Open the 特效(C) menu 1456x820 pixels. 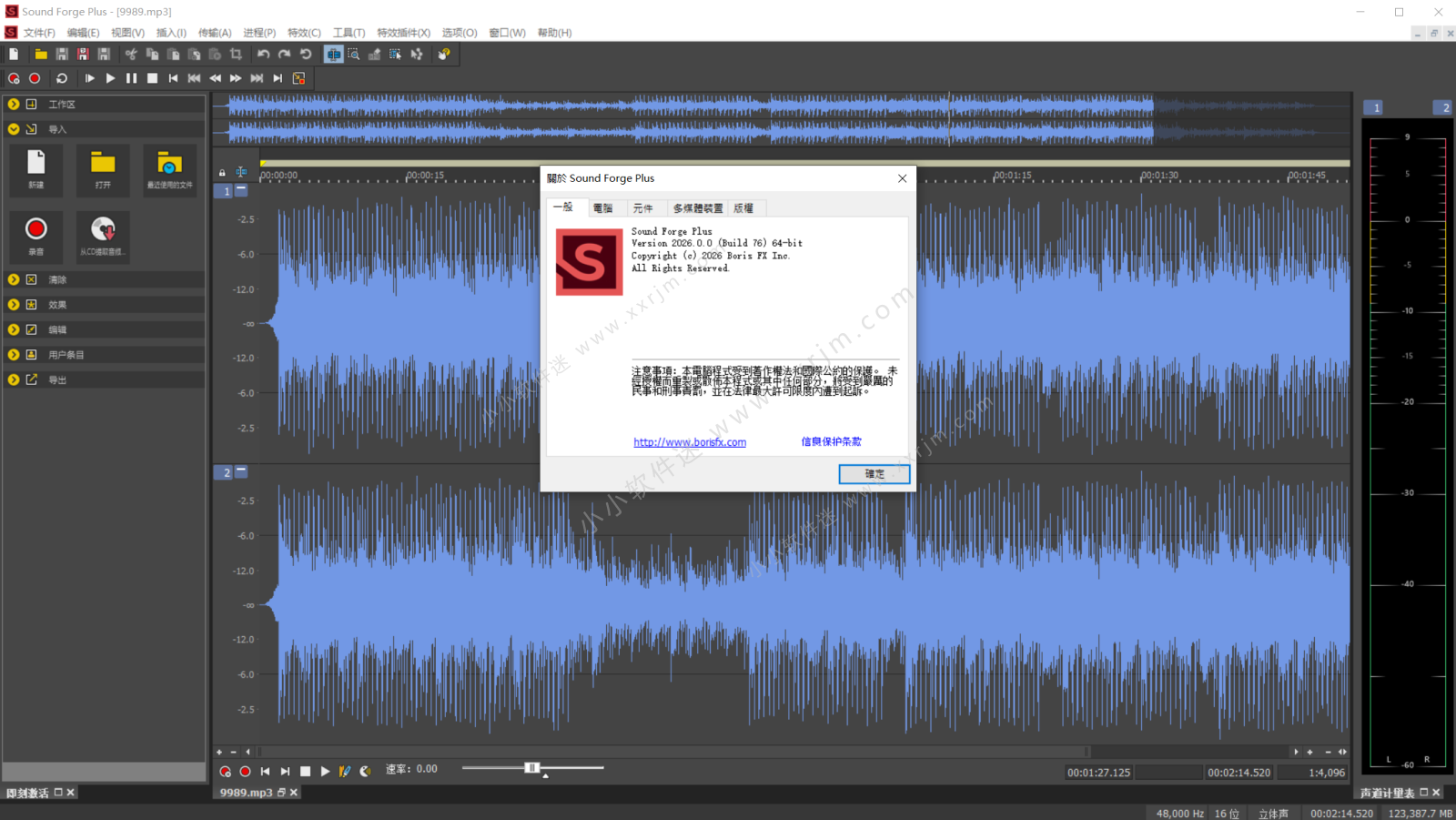click(304, 33)
